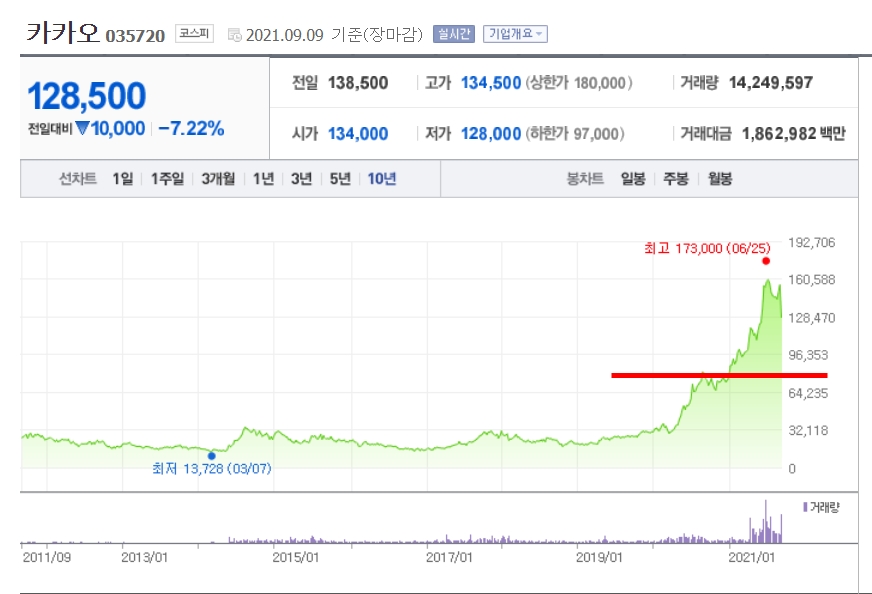872x594 pixels.
Task: Show the 5년 line chart
Action: [x=340, y=179]
